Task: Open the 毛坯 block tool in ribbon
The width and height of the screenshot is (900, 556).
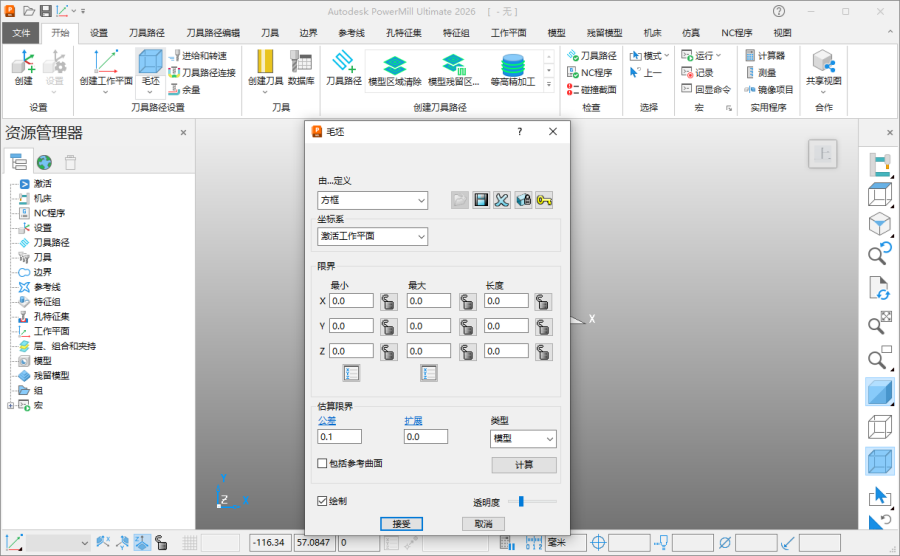Action: 150,62
